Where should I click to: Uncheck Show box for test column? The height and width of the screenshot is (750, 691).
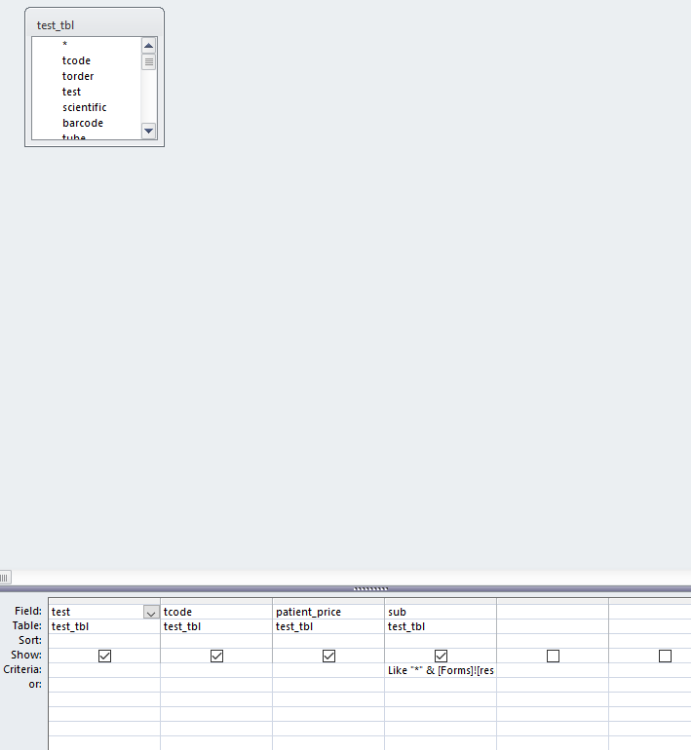coord(104,656)
